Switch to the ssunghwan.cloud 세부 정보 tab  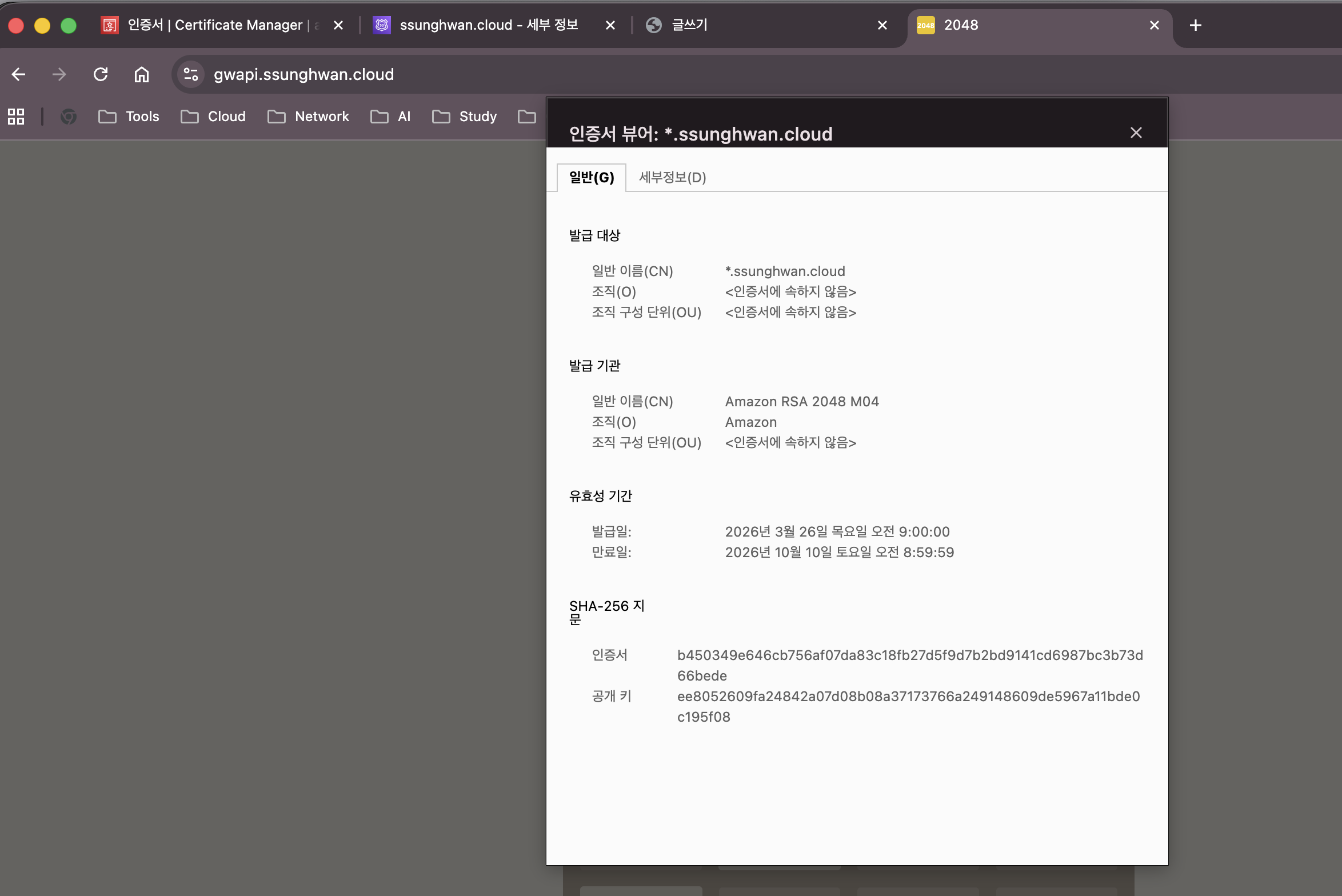click(x=495, y=25)
